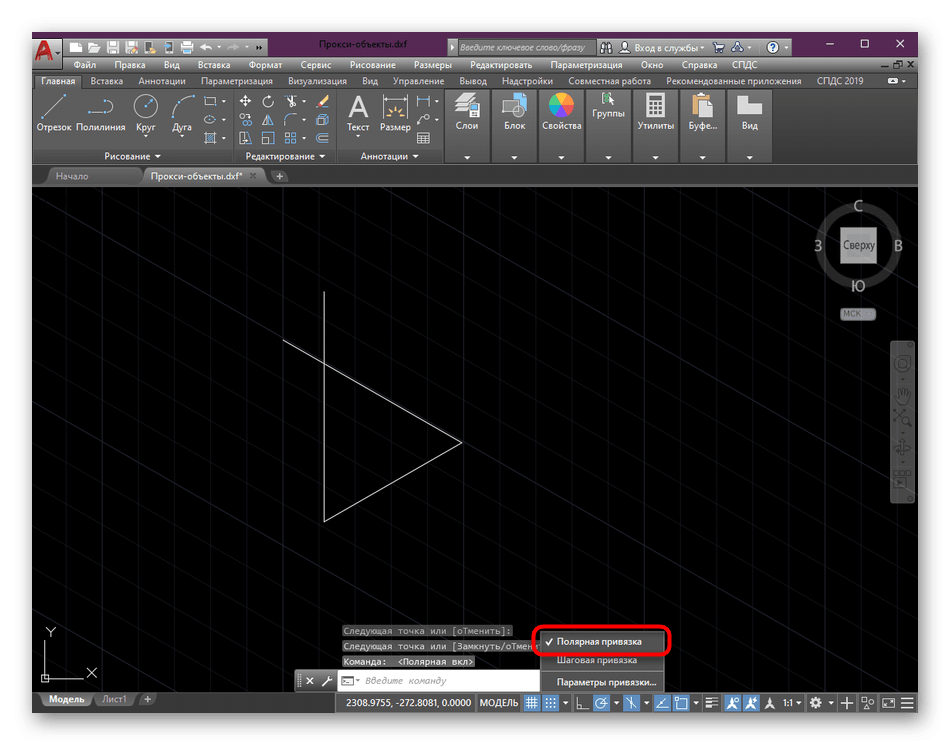Image resolution: width=950 pixels, height=745 pixels.
Task: Expand the Аннотации panel
Action: 390,156
